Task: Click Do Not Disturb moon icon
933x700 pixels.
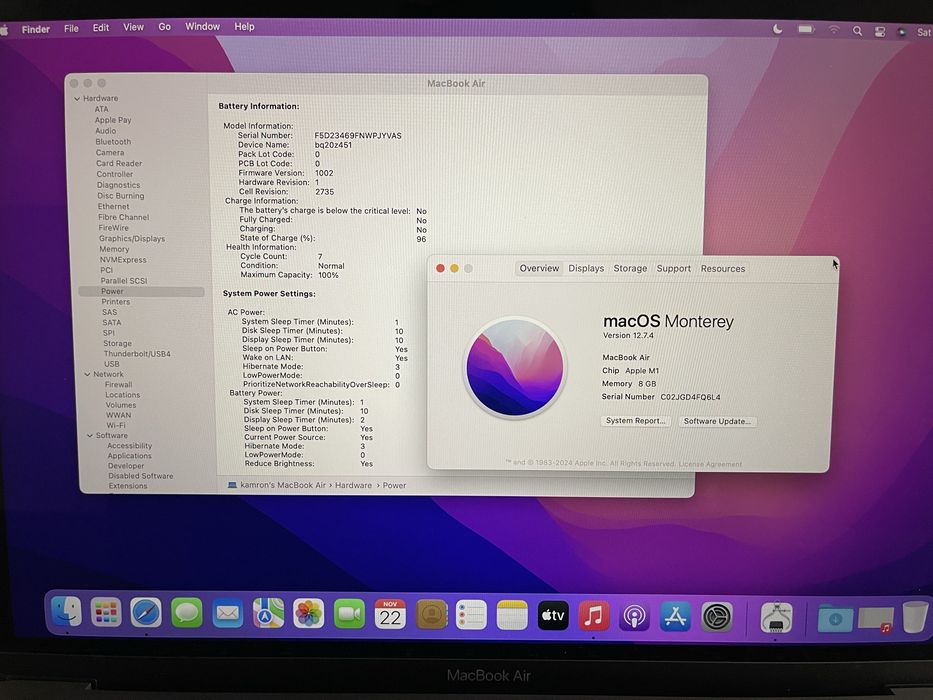Action: click(x=777, y=29)
